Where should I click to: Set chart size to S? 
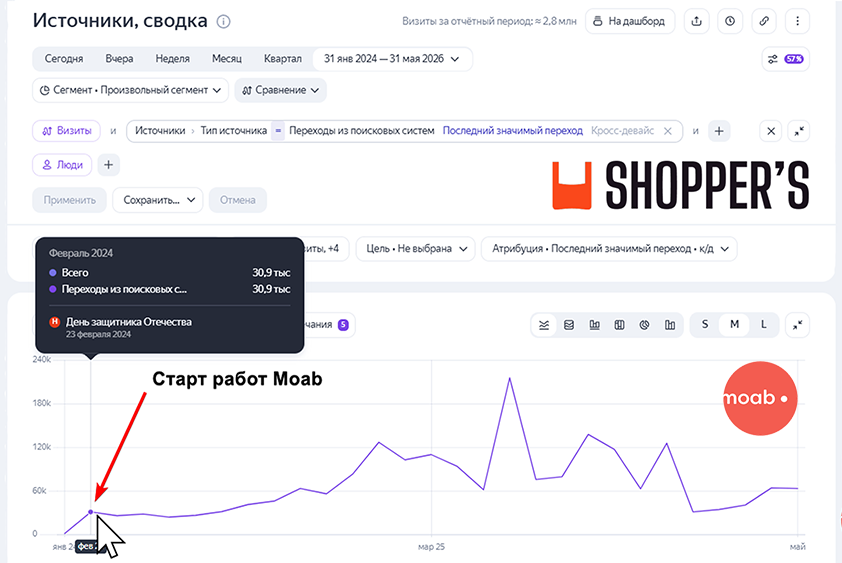point(705,324)
